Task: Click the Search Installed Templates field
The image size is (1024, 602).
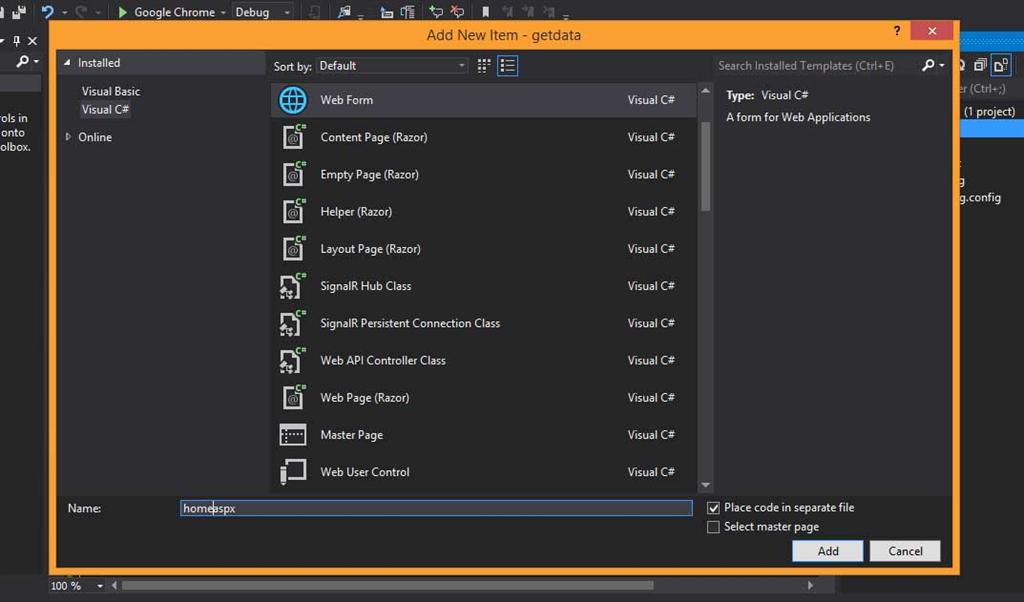Action: click(816, 65)
